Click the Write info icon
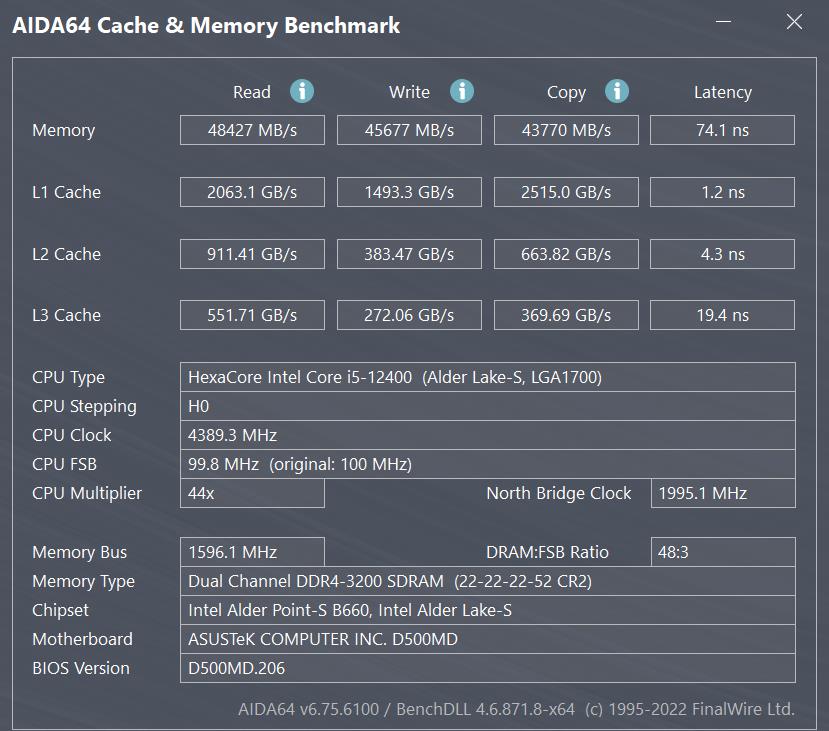Viewport: 829px width, 731px height. tap(461, 91)
